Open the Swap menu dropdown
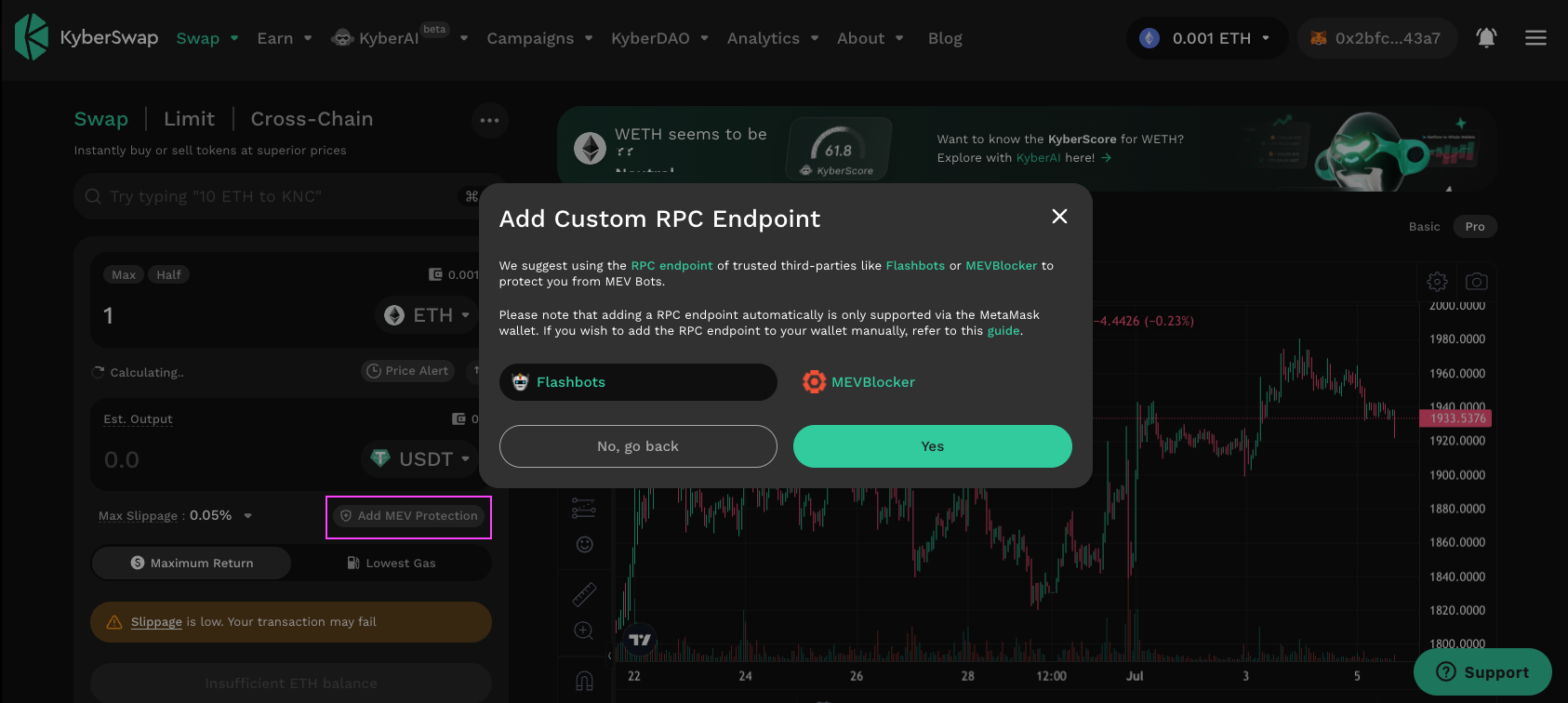This screenshot has height=703, width=1568. 207,38
